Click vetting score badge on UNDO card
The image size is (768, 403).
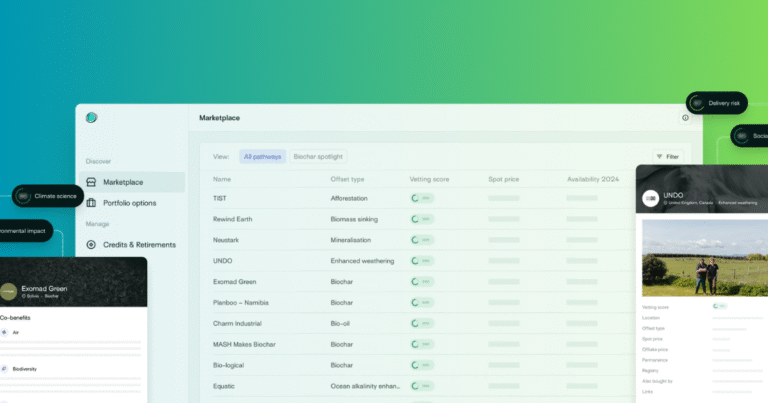pos(720,306)
